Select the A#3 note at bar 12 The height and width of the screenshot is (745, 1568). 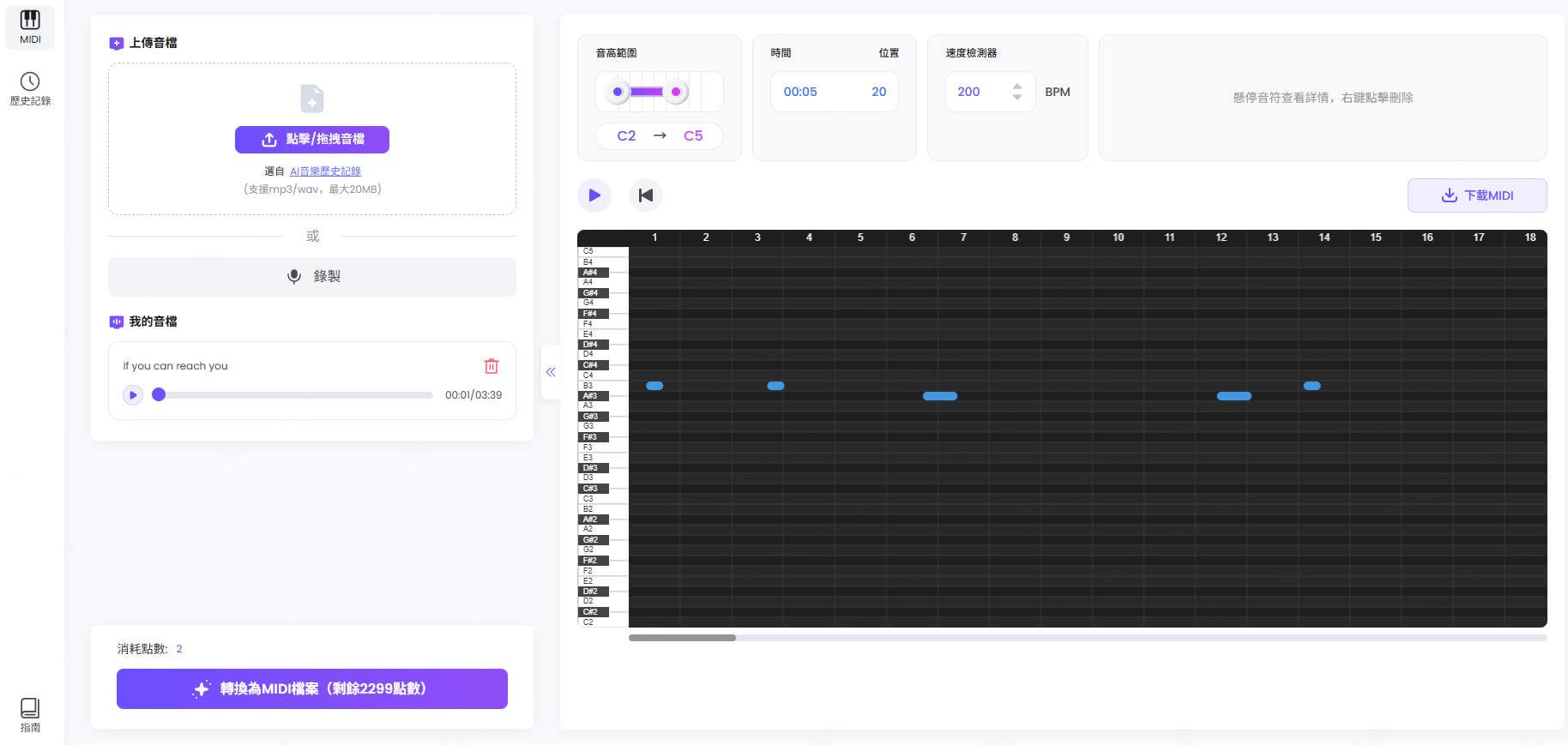(x=1234, y=396)
